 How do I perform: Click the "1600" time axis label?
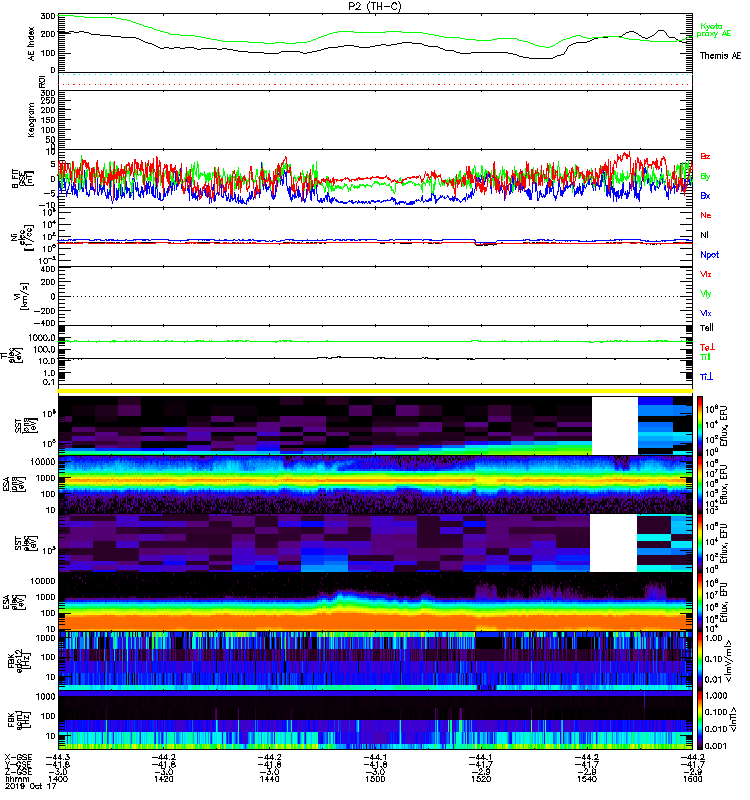(x=692, y=779)
